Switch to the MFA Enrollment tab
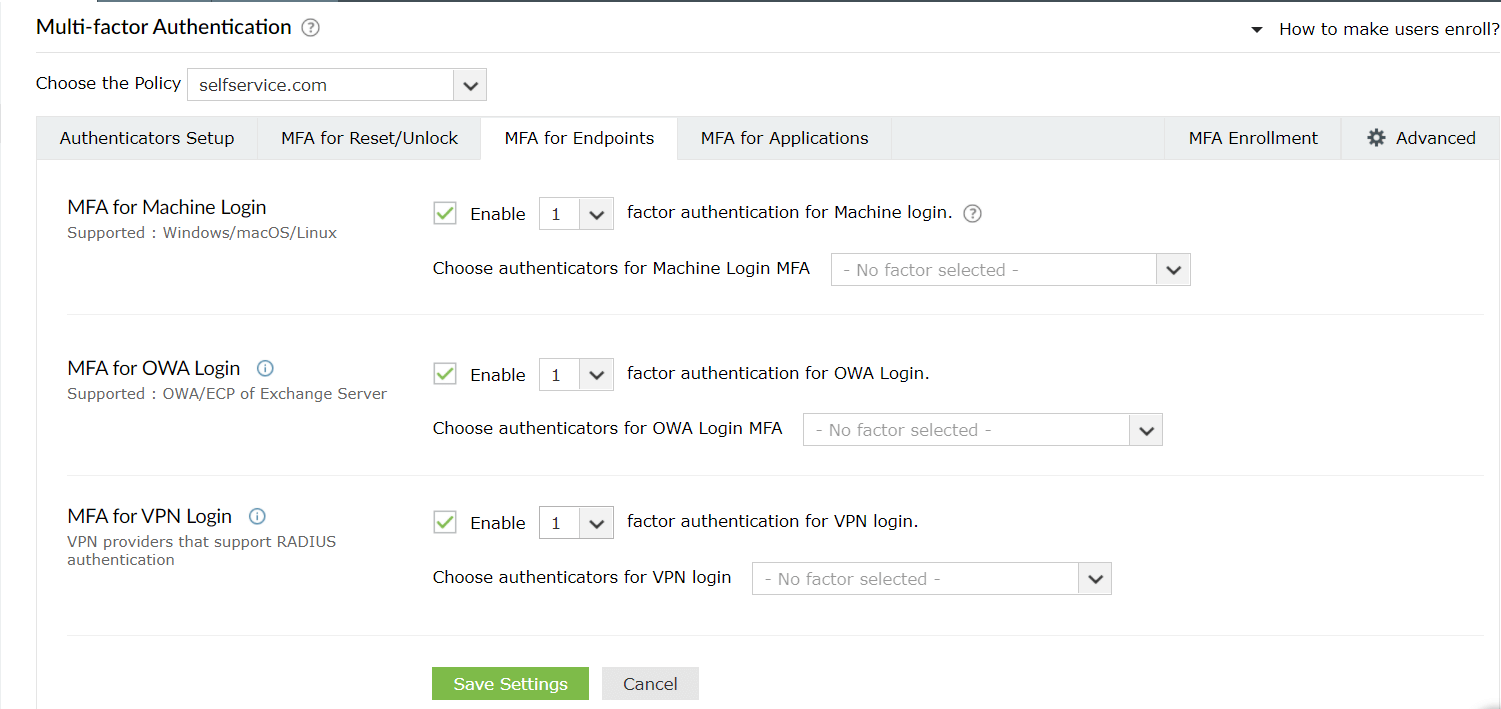Image resolution: width=1501 pixels, height=709 pixels. point(1252,137)
